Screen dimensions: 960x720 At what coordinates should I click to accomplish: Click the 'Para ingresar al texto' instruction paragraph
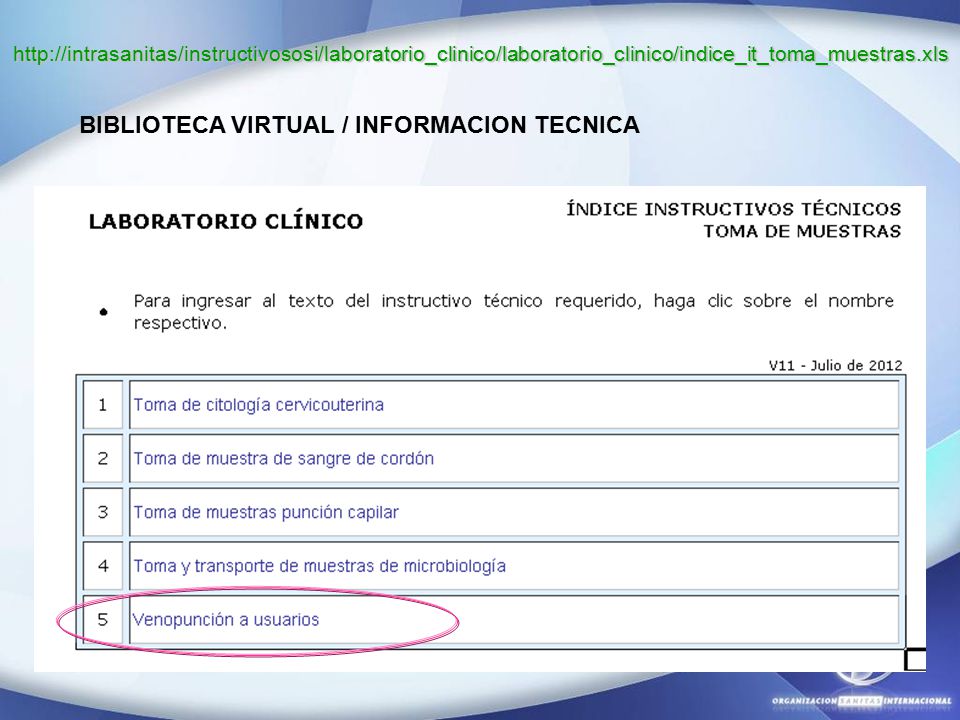513,312
